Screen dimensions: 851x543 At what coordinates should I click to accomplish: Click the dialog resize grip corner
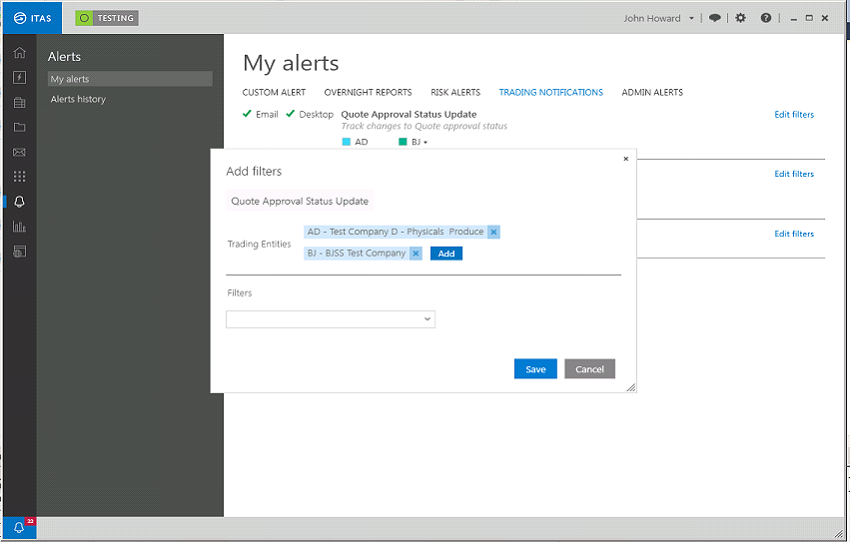click(x=631, y=387)
